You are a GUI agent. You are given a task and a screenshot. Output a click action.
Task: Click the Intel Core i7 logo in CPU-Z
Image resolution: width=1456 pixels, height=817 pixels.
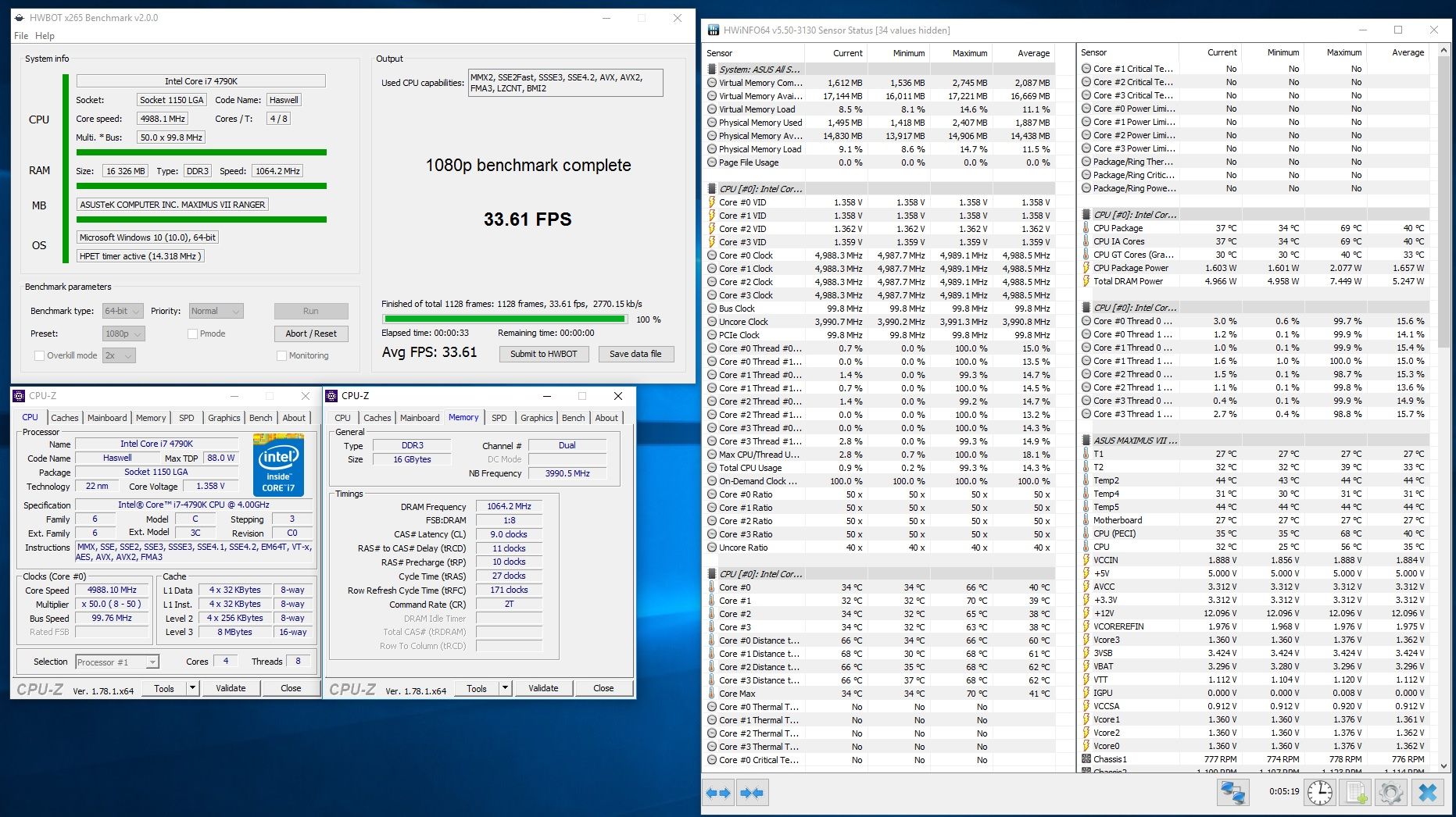tap(278, 465)
